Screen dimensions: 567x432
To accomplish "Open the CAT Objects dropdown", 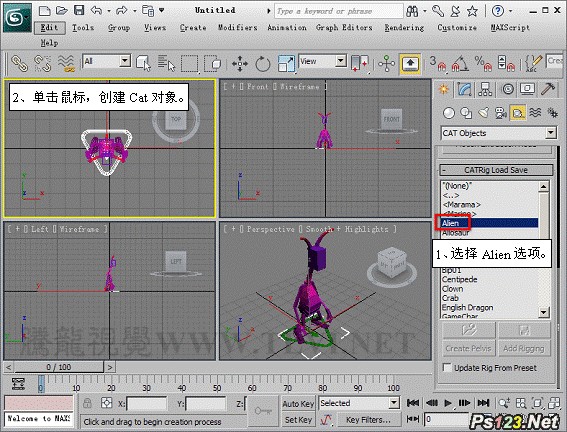I will 498,133.
